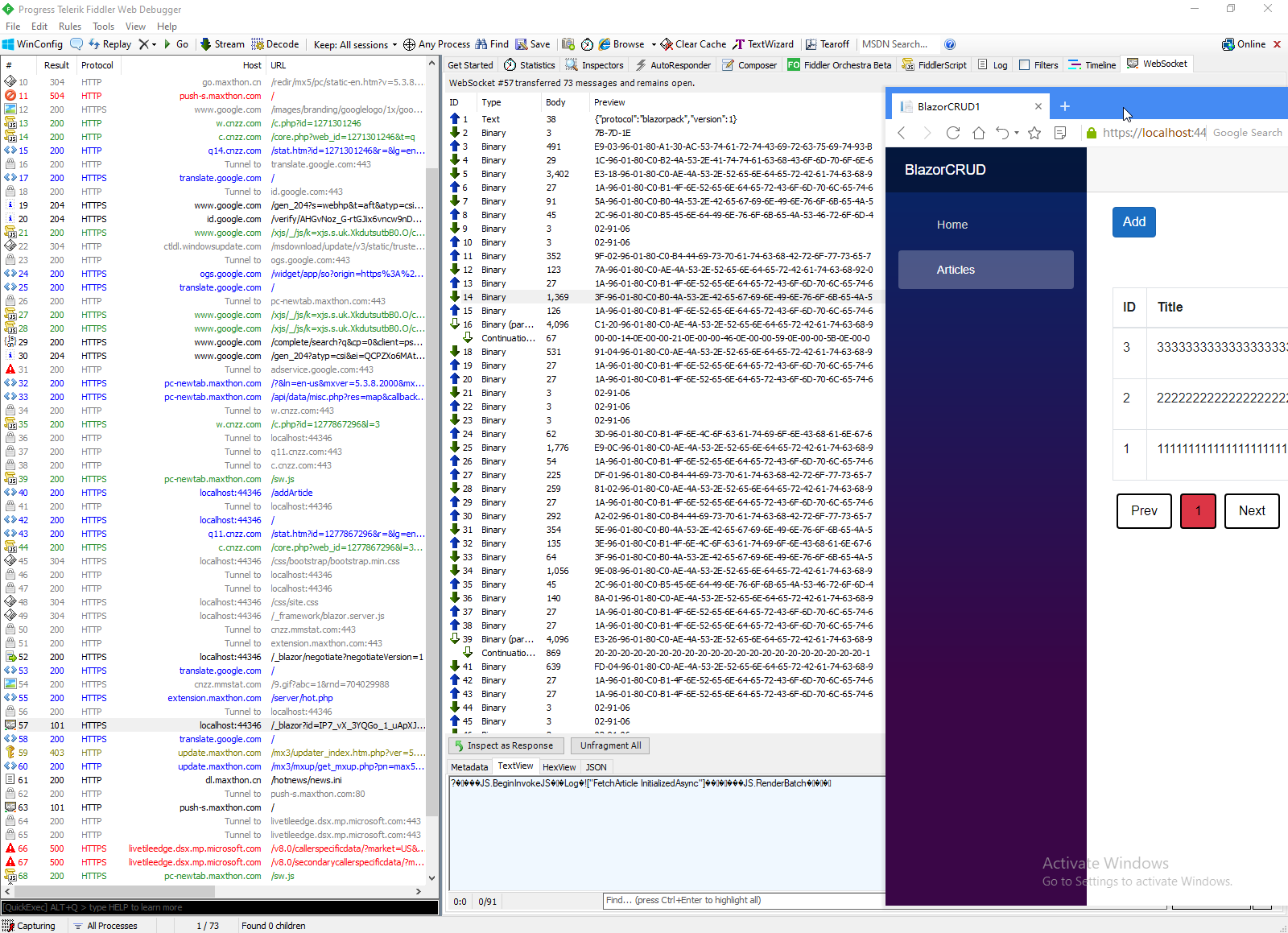Image resolution: width=1288 pixels, height=933 pixels.
Task: Go back in the BlazorCRUD1 browser
Action: coord(902,133)
